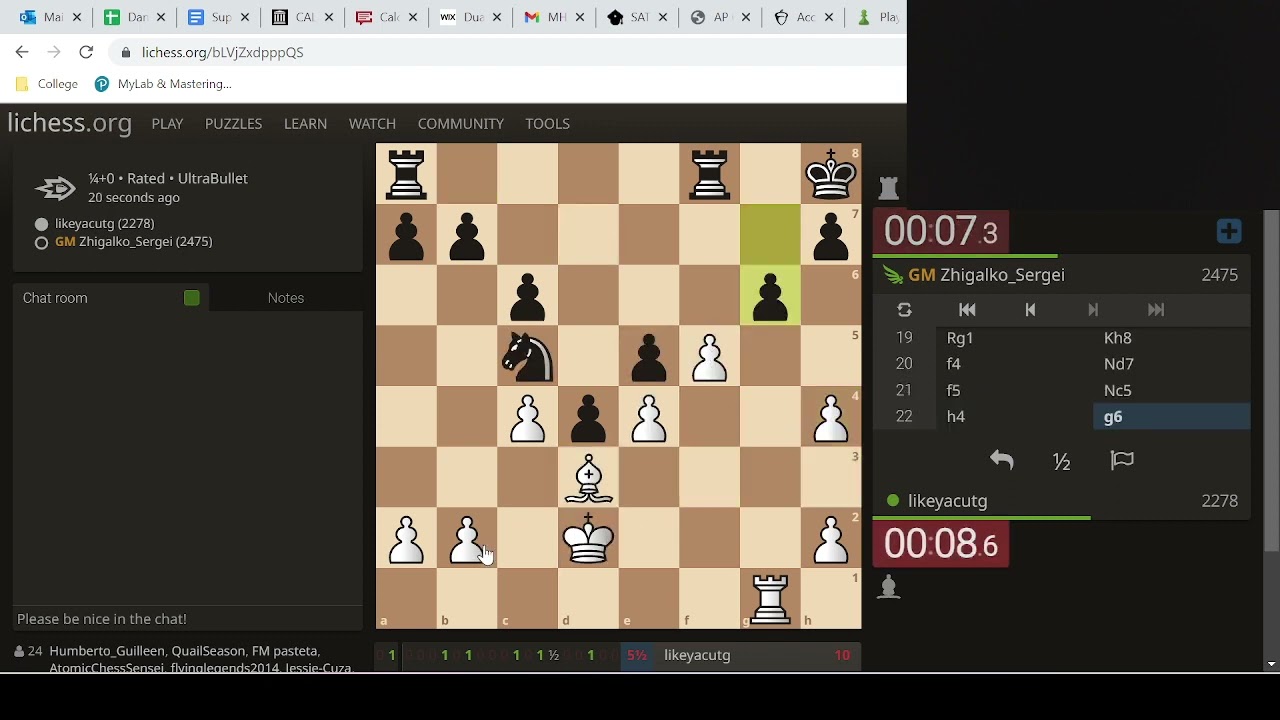The image size is (1280, 720).
Task: Go to lichess.org home logo
Action: [69, 123]
